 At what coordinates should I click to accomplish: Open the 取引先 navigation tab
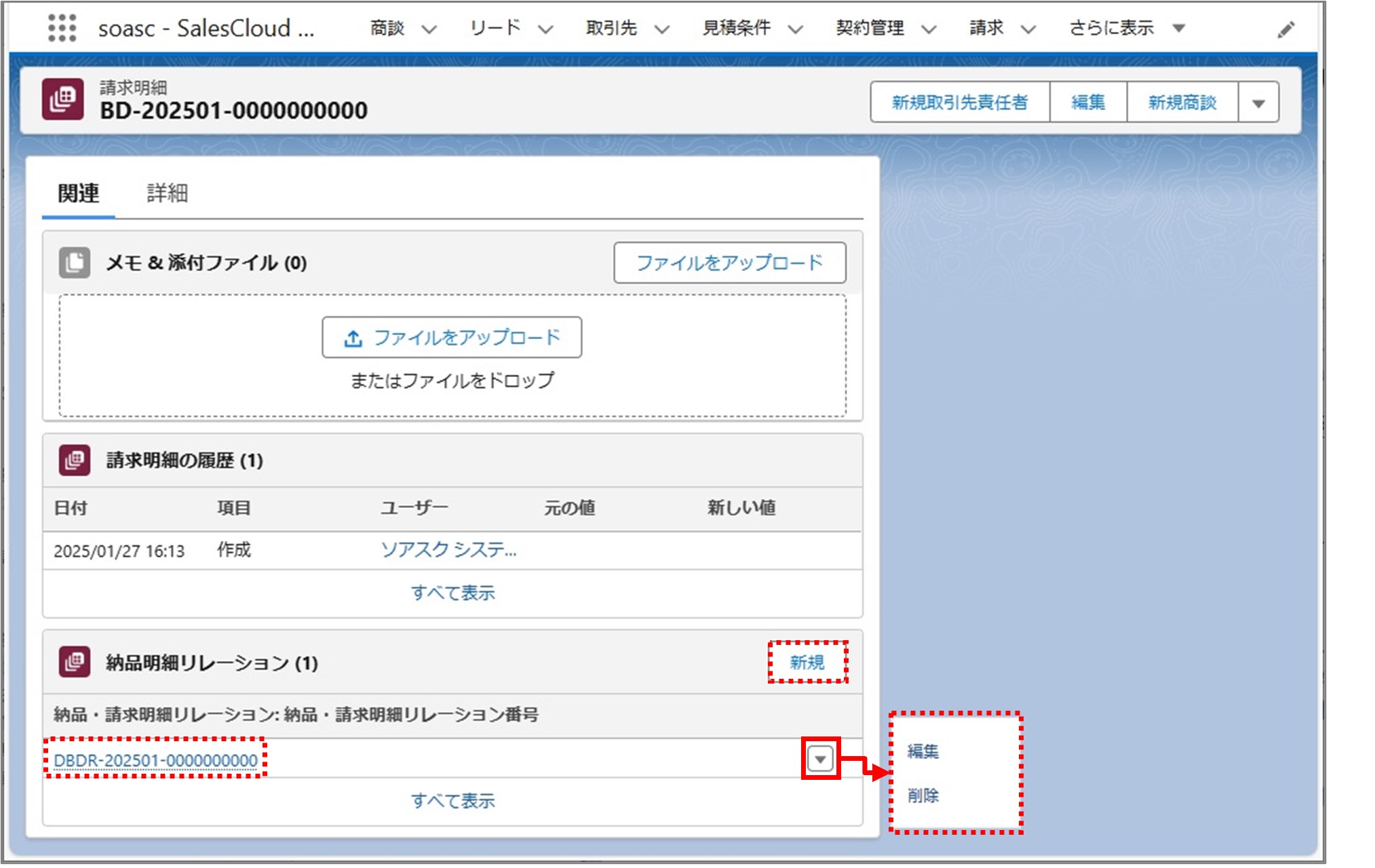611,28
